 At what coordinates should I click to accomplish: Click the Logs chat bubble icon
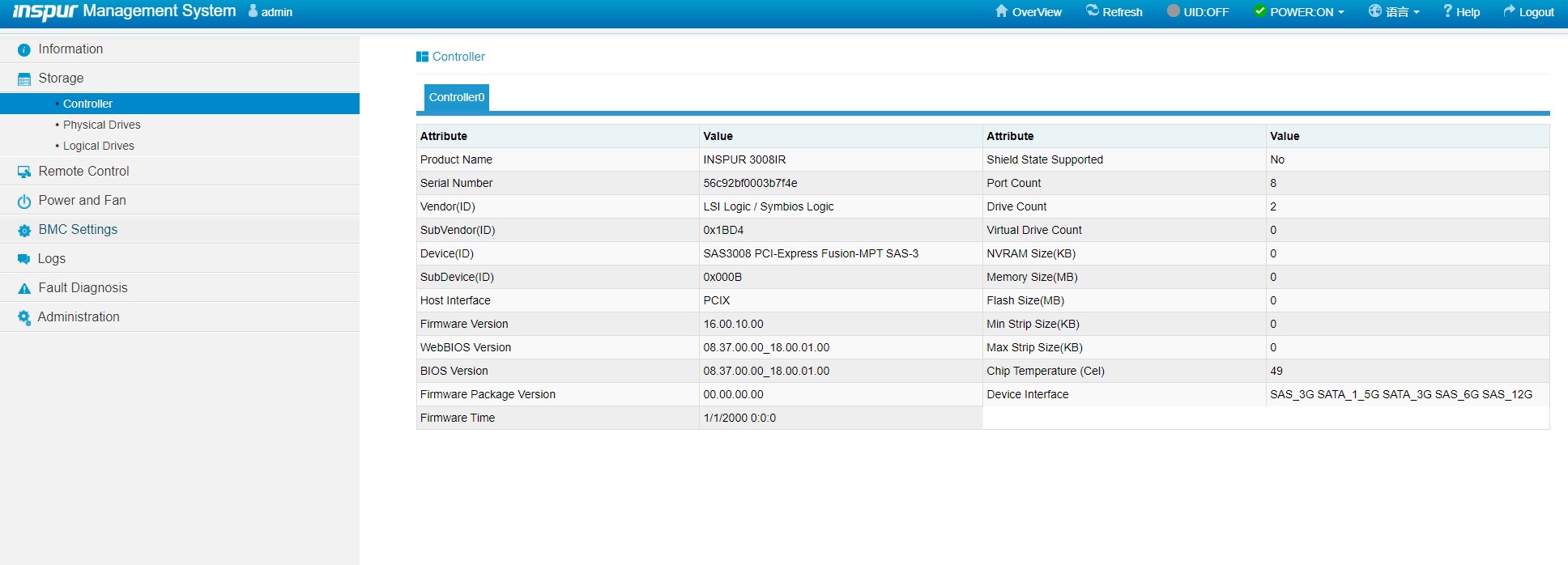(x=24, y=259)
